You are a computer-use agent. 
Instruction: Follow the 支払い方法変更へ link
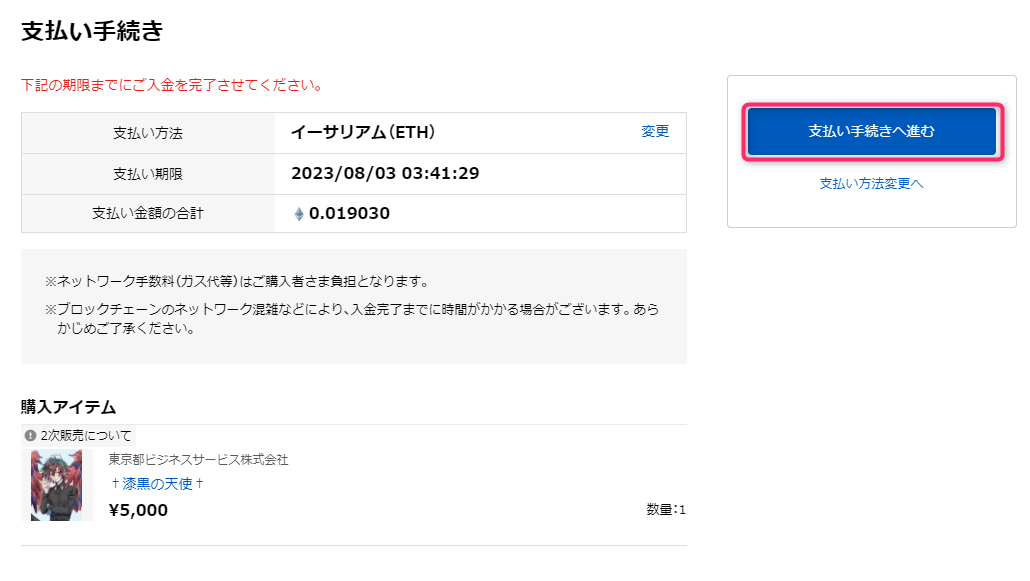click(x=871, y=184)
